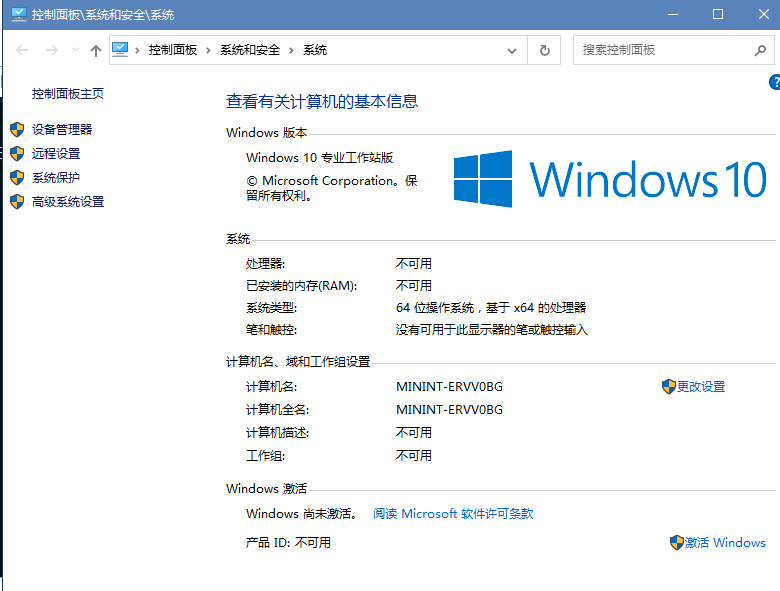Click shield icon beside 设备管理器

click(17, 129)
